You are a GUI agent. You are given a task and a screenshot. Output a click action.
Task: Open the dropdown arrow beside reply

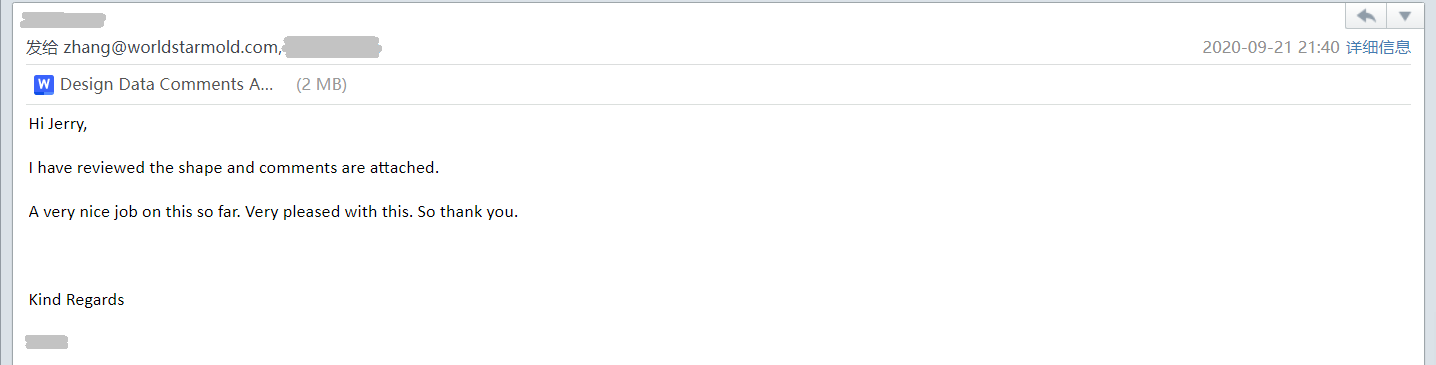tap(1404, 16)
